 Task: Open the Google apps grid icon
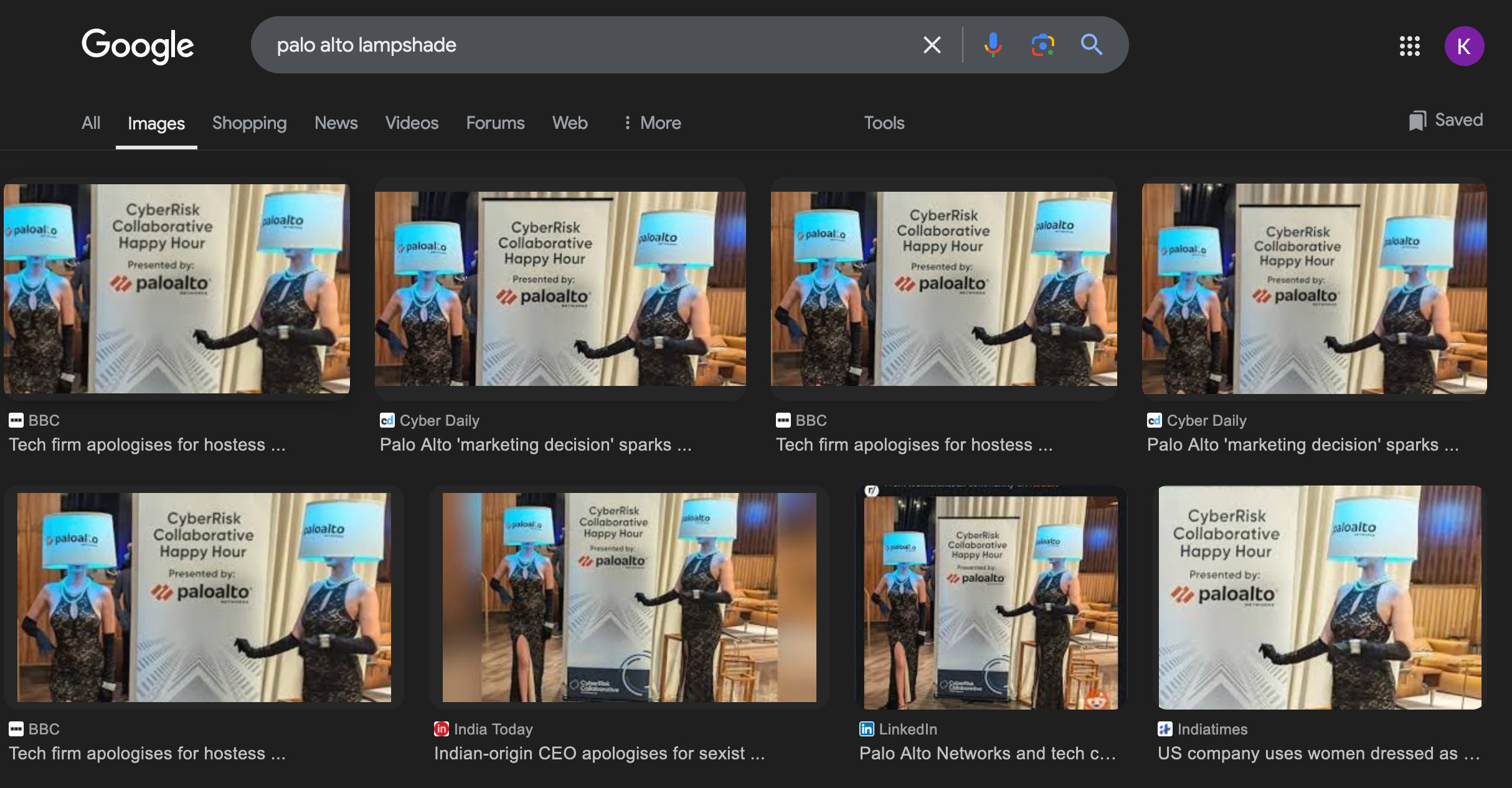pyautogui.click(x=1410, y=45)
